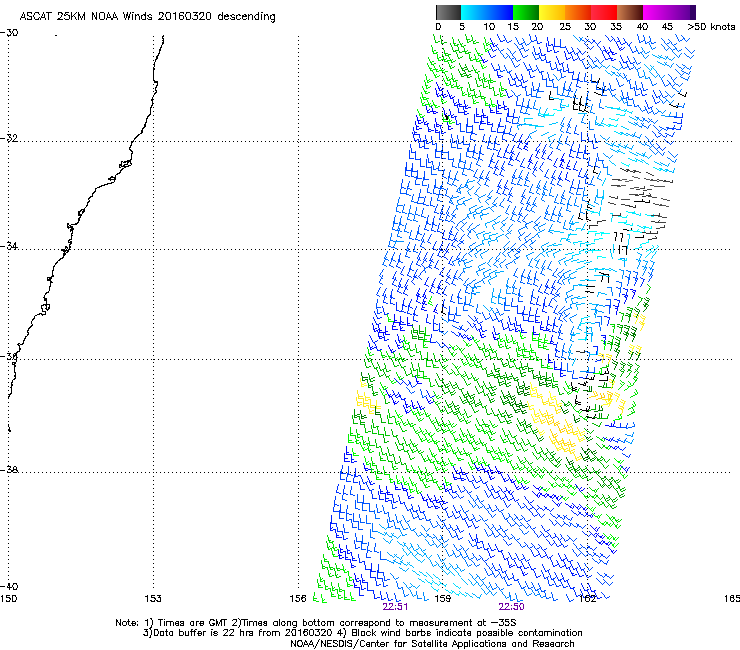
Task: Click the longitude label '153'
Action: (153, 599)
